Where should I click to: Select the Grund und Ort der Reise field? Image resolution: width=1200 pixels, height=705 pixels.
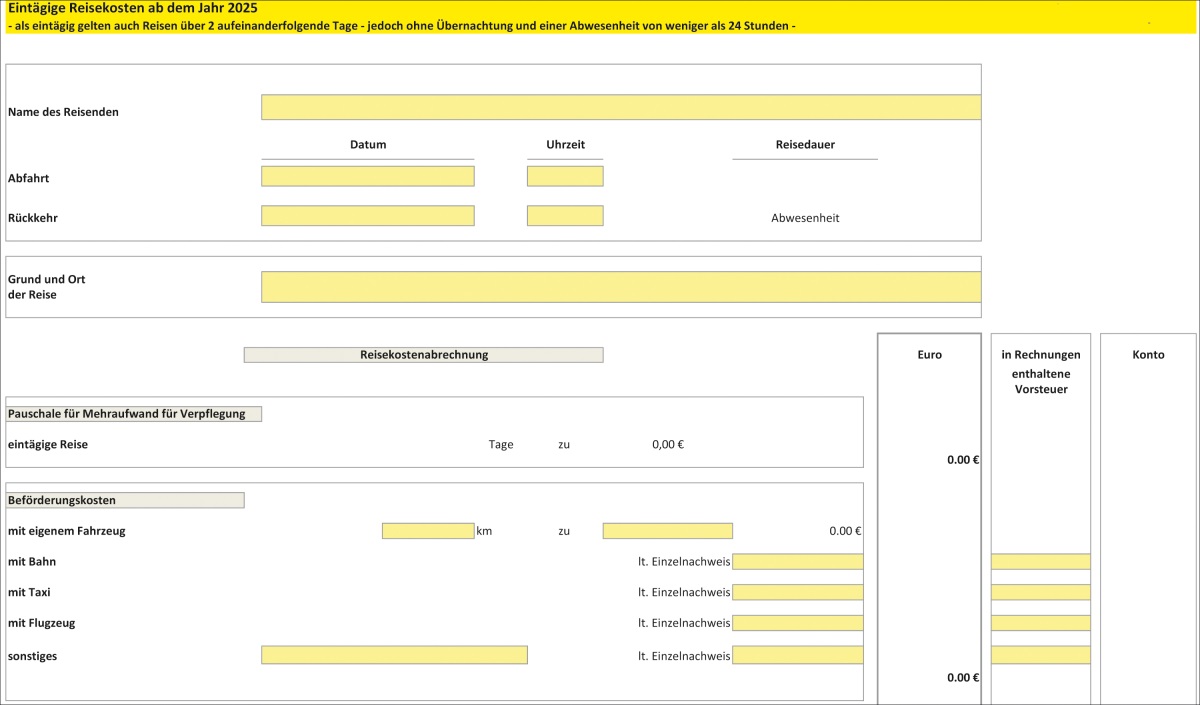click(x=620, y=287)
